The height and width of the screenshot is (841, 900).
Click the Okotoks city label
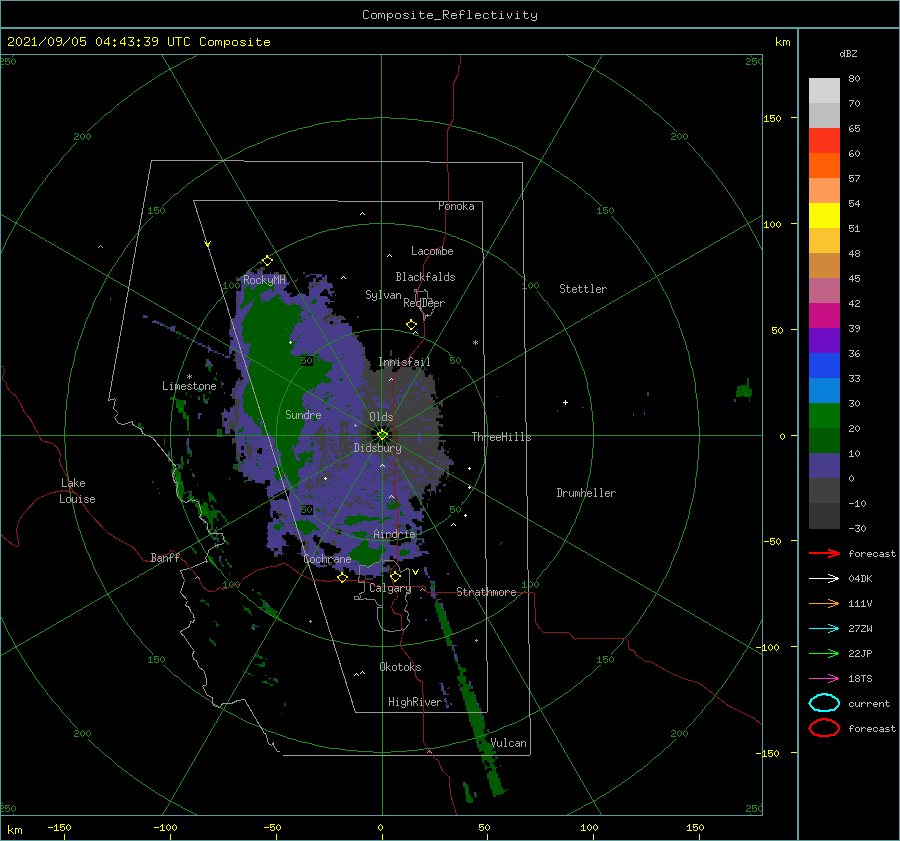pos(400,667)
